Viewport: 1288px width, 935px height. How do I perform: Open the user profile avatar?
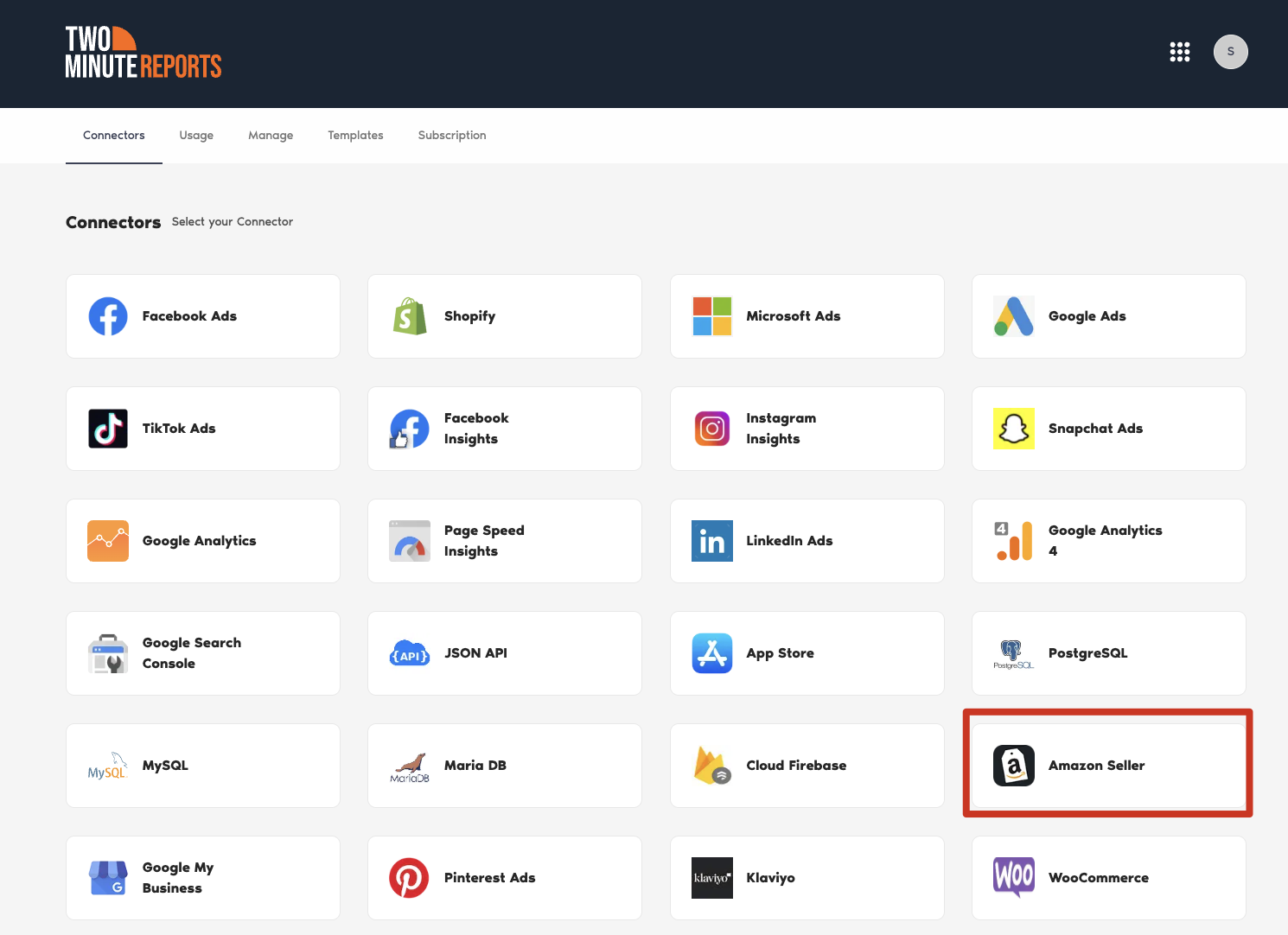click(x=1230, y=52)
